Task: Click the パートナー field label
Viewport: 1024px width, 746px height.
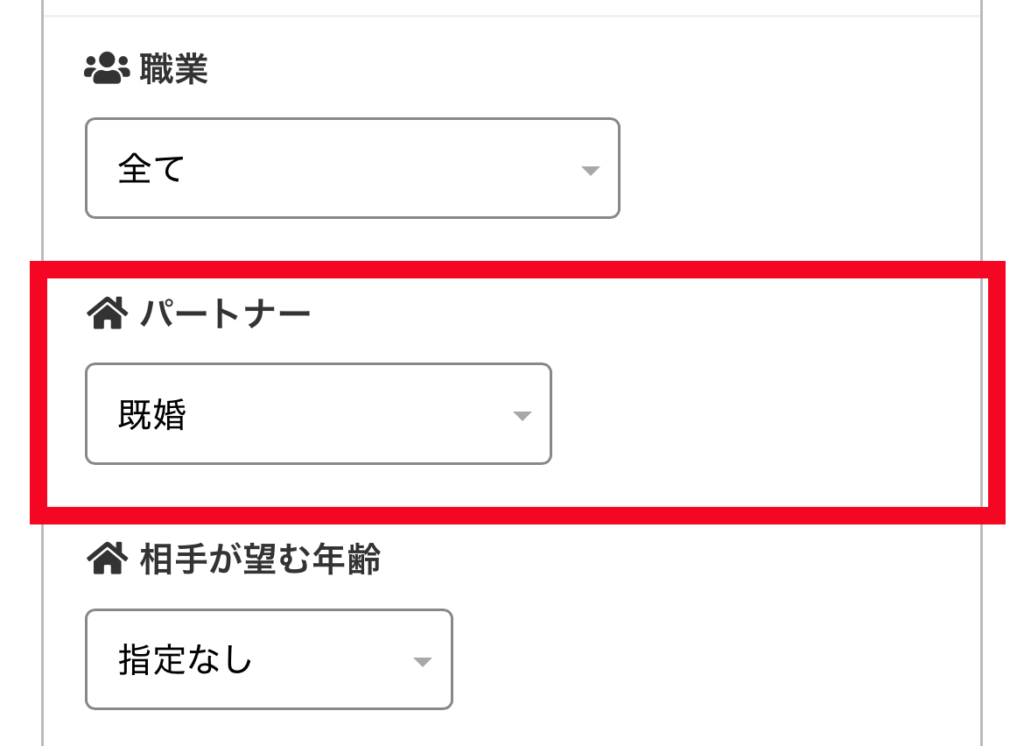Action: click(225, 315)
